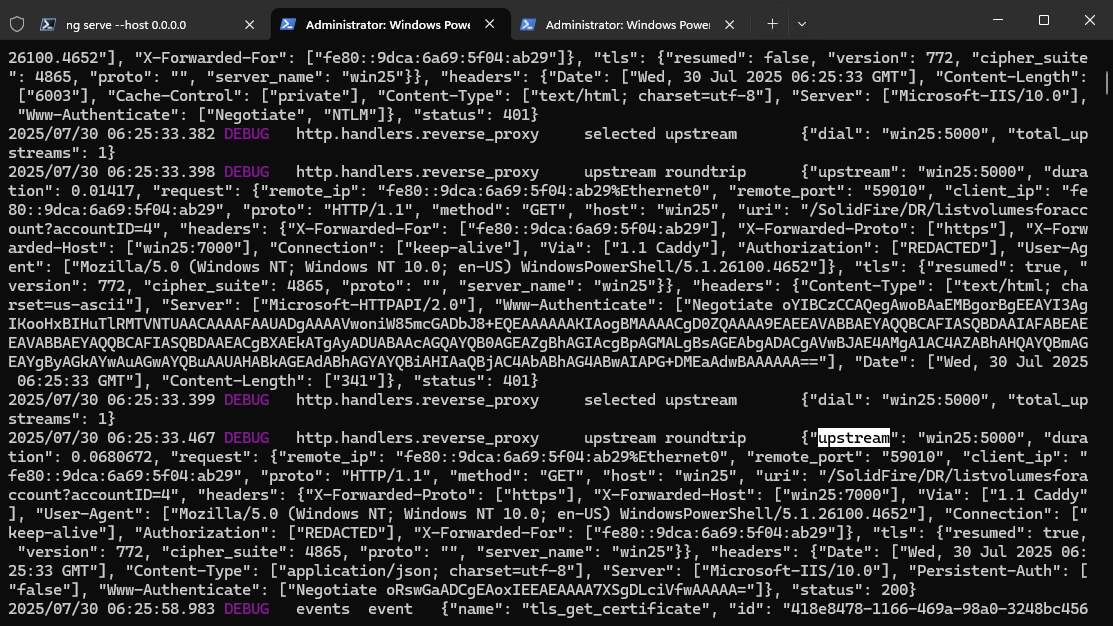Minimize the Windows Terminal window
1113x626 pixels.
click(998, 20)
